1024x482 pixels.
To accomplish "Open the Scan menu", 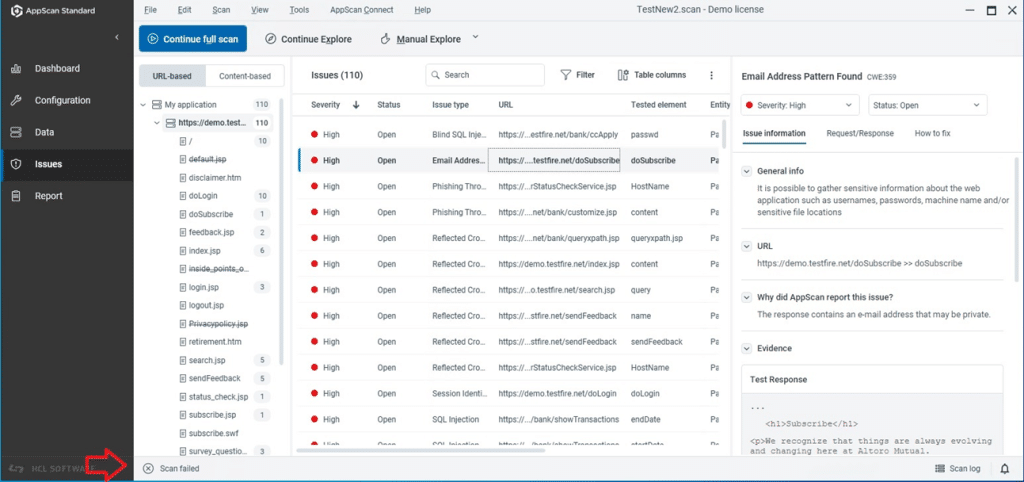I will click(x=221, y=10).
